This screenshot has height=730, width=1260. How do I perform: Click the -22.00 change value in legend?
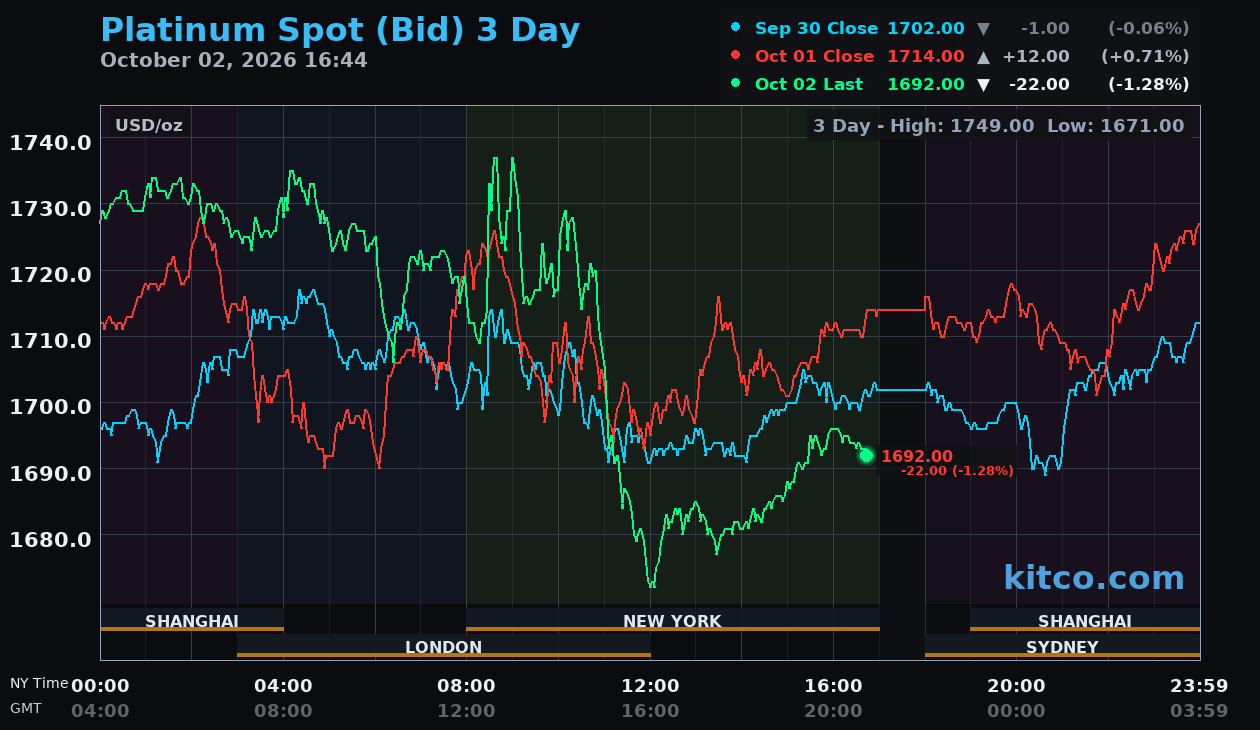(x=1039, y=85)
